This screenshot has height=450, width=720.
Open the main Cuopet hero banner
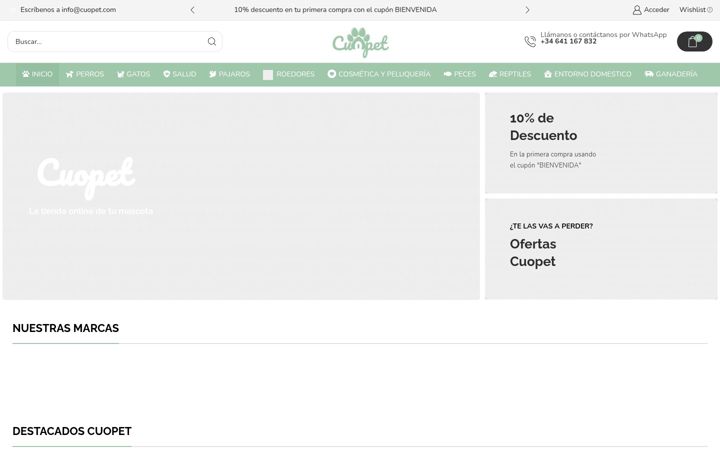pos(241,196)
